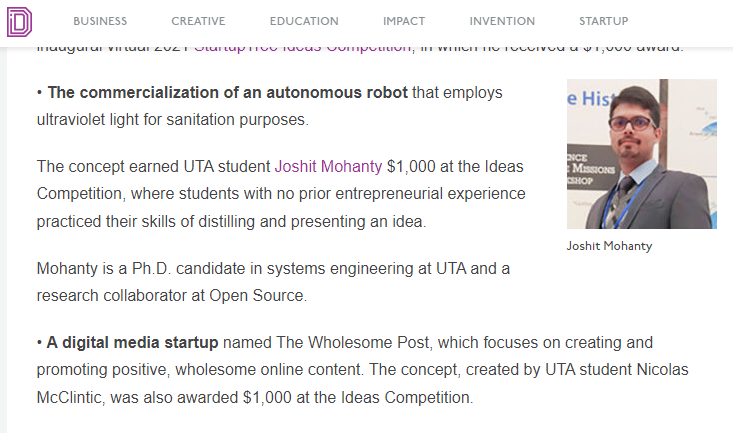
Task: Click the D logo icon
Action: (20, 19)
